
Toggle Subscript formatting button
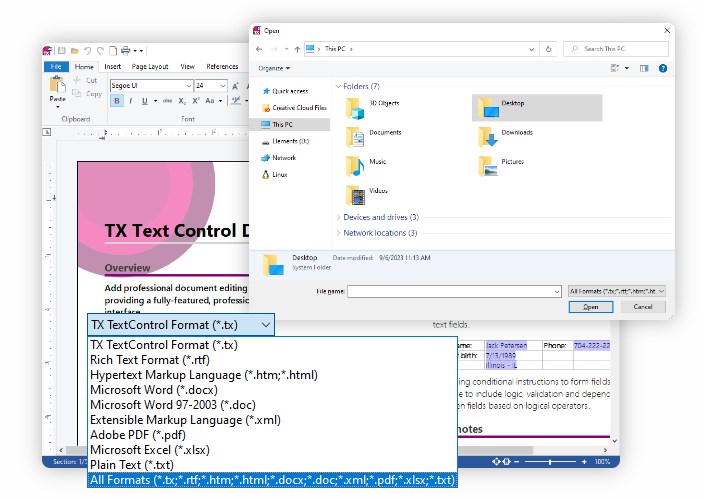tap(182, 101)
